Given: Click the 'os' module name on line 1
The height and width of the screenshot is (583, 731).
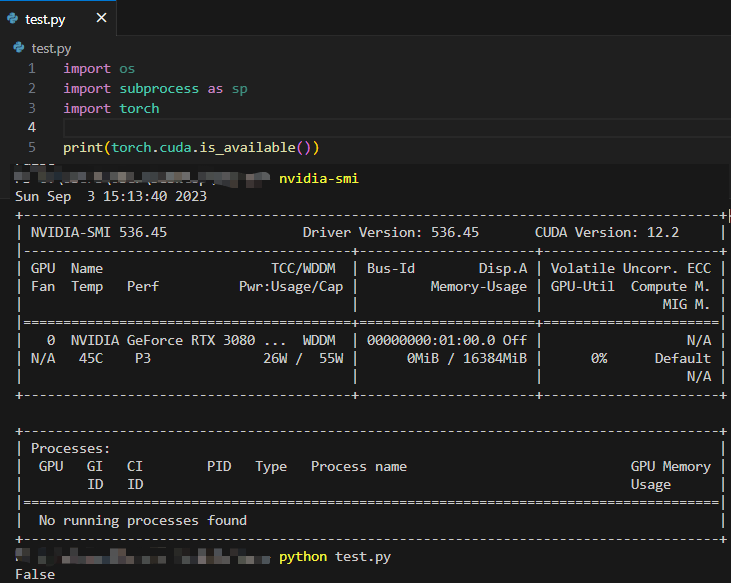Looking at the screenshot, I should coord(127,68).
